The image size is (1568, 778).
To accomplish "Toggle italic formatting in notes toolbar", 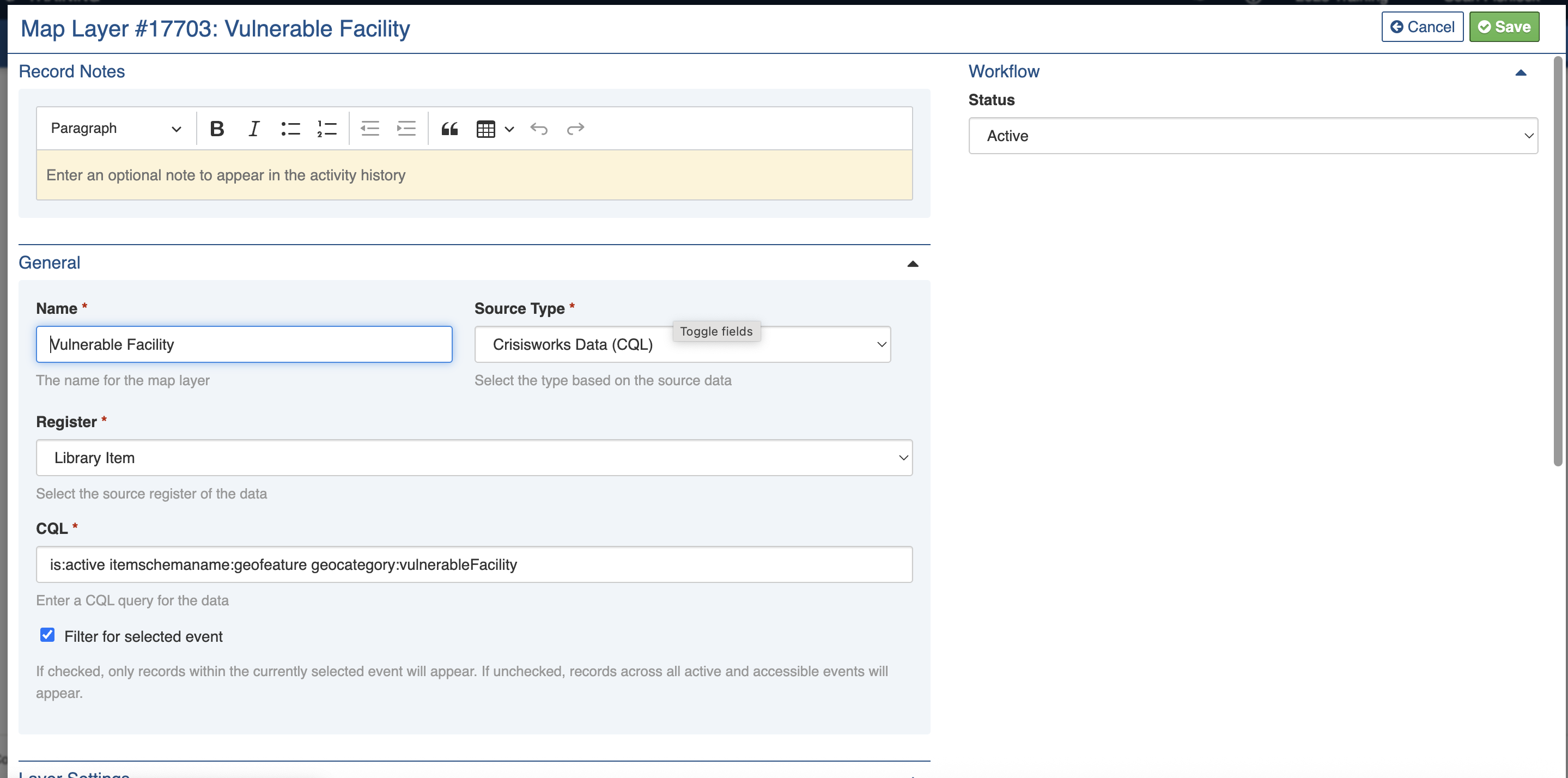I will 253,129.
